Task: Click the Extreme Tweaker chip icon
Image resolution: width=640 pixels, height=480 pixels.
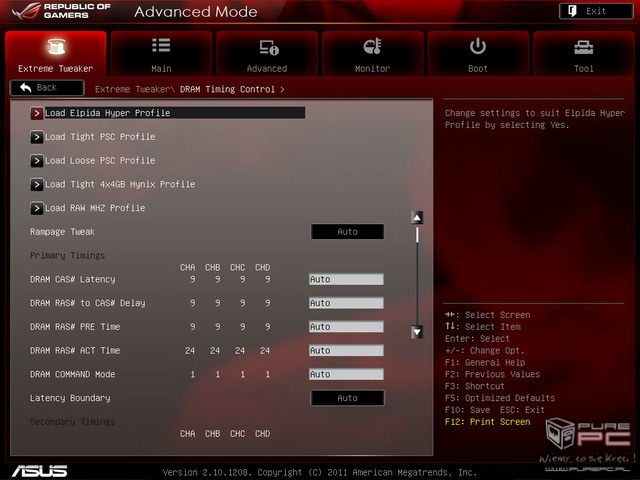Action: pyautogui.click(x=56, y=47)
